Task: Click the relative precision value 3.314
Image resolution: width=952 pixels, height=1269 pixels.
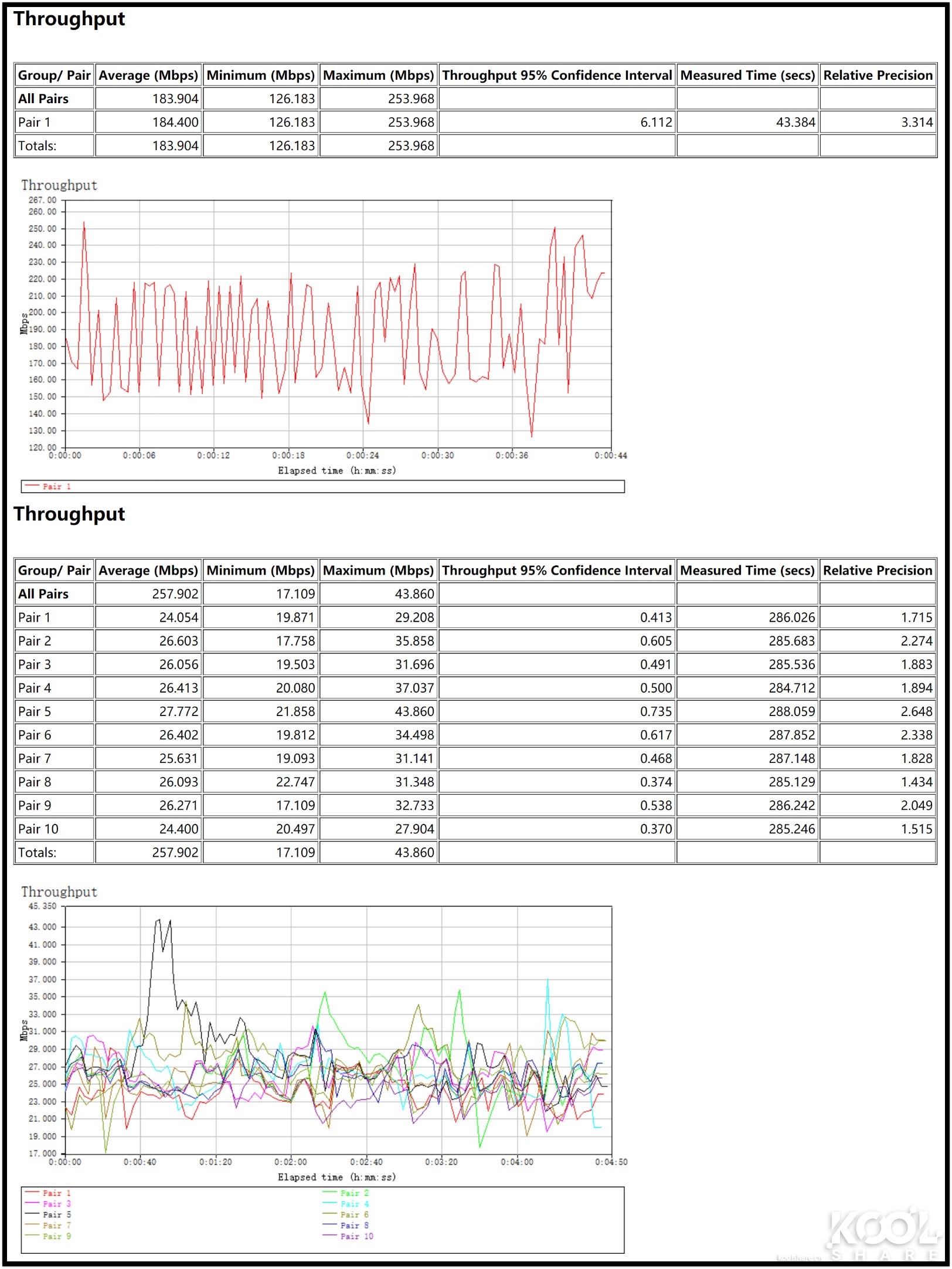Action: pos(917,122)
